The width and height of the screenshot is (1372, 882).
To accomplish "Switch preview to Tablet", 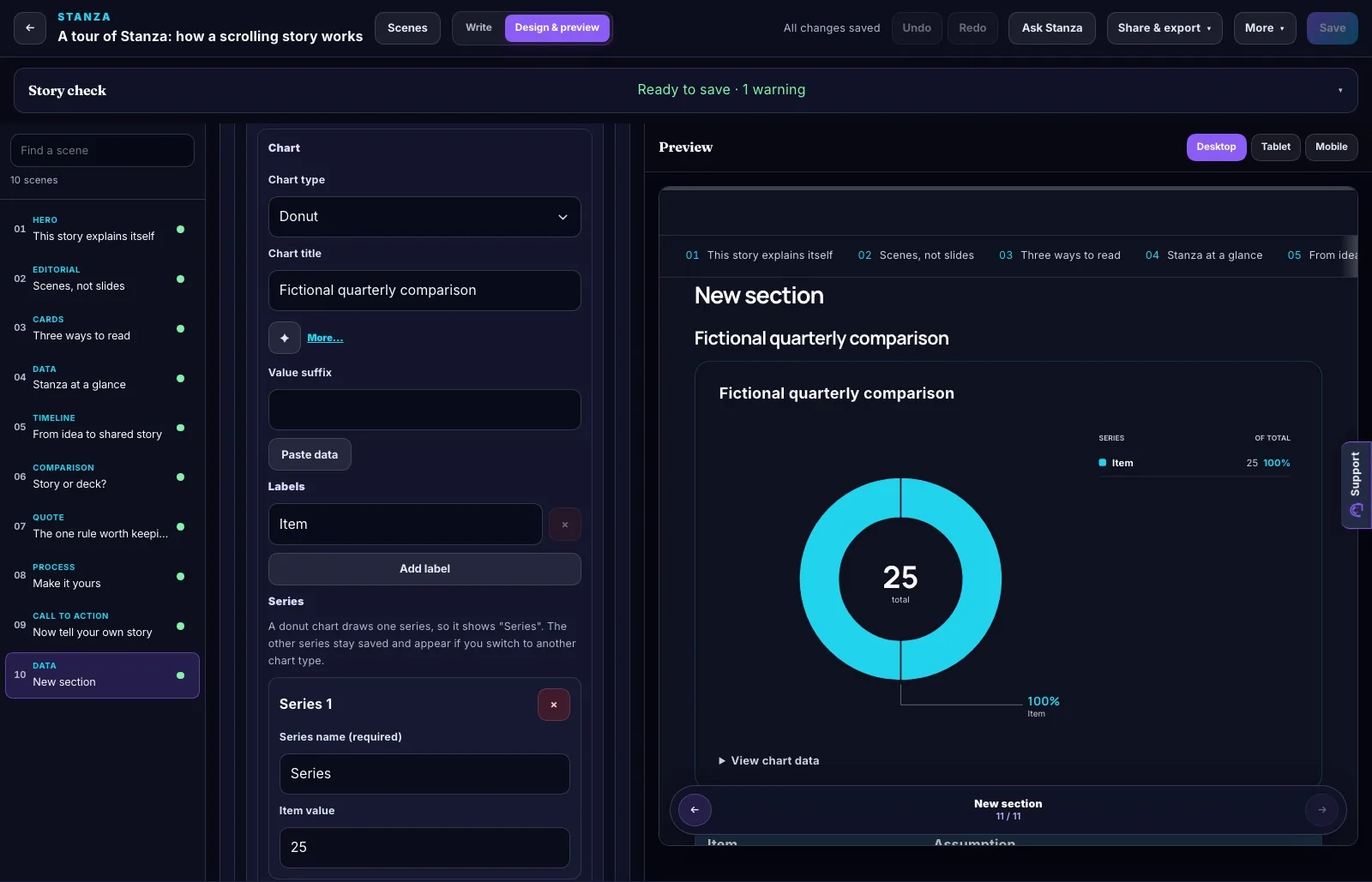I will pos(1275,147).
